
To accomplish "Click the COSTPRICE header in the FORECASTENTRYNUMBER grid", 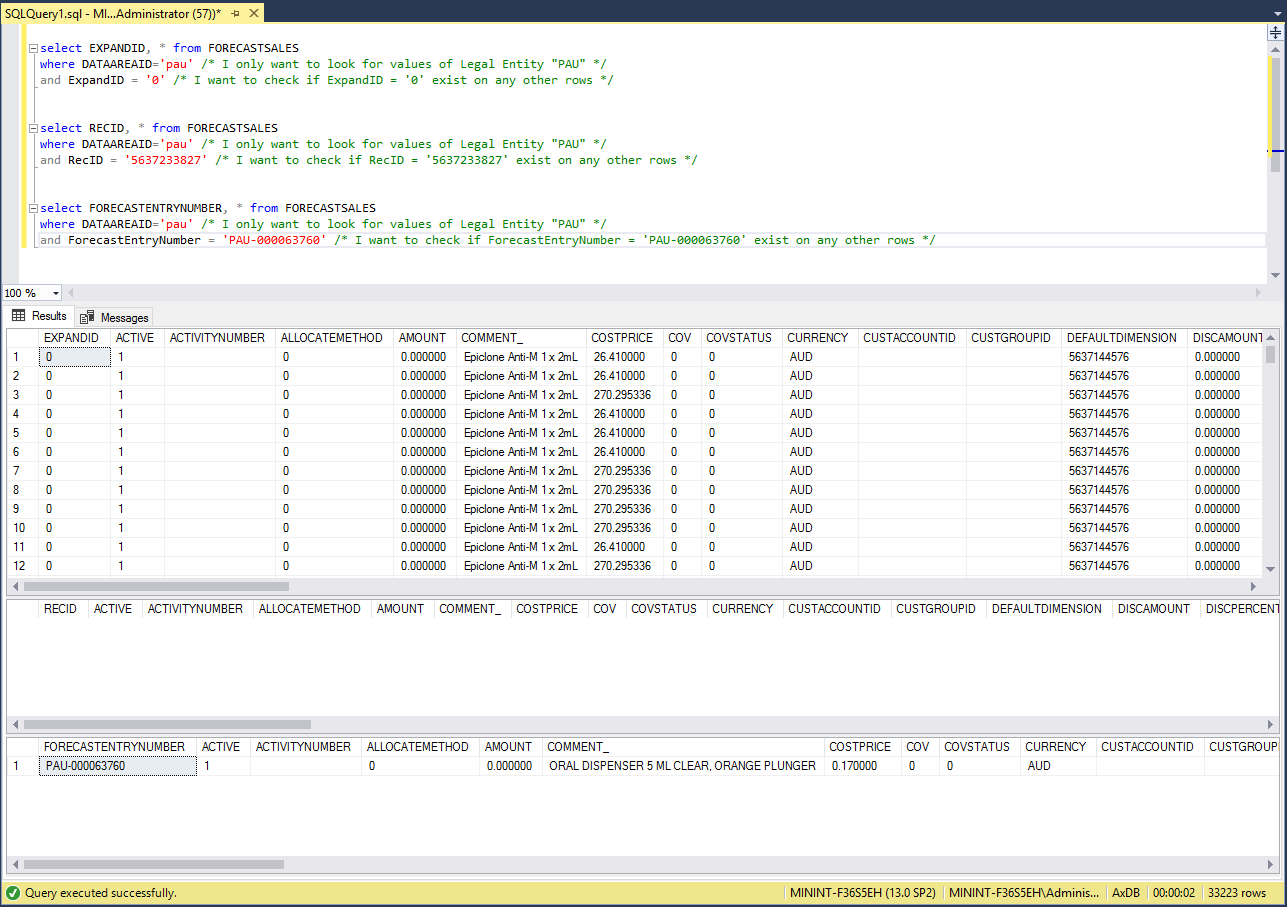I will [862, 747].
